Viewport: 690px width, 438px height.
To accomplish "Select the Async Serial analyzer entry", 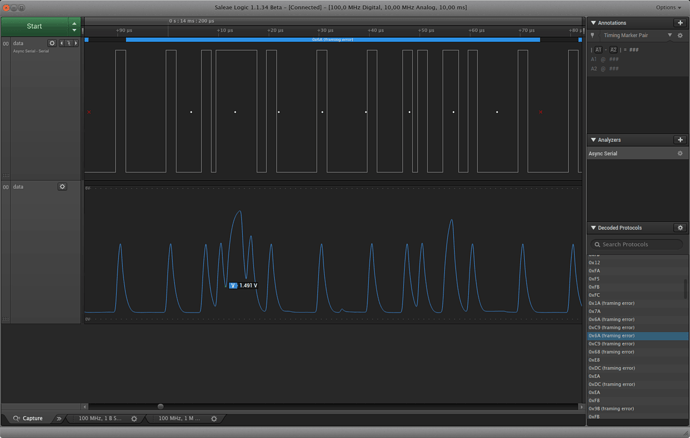I will pos(638,154).
